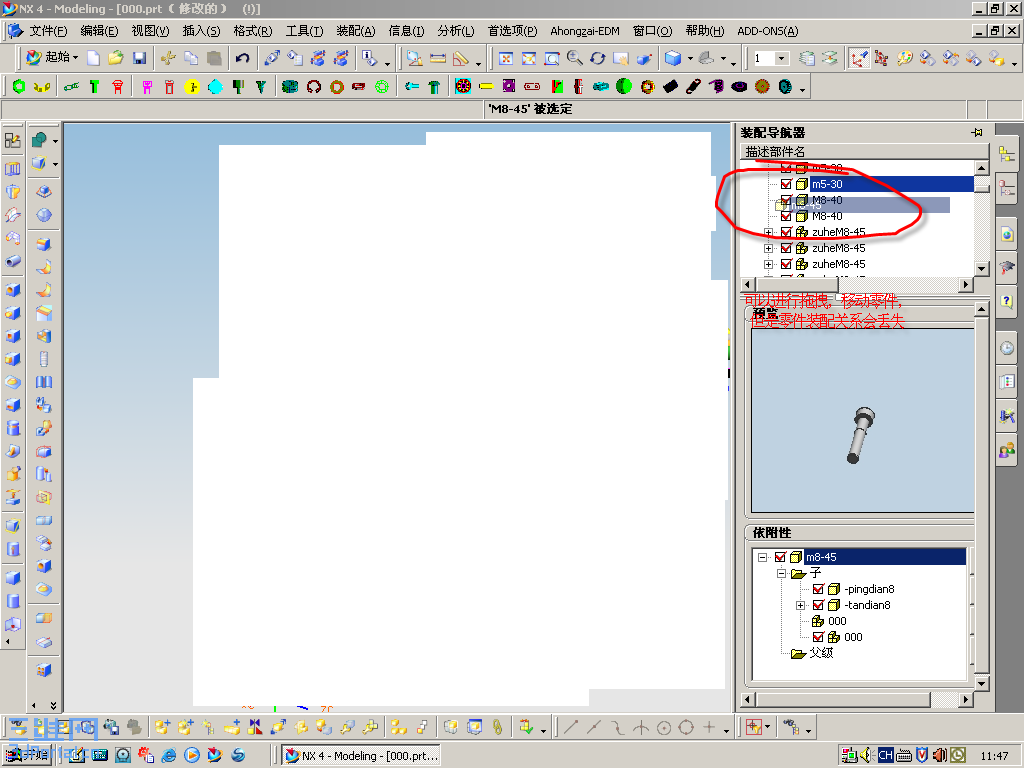Uncheck m8-45 in the dependency tree

point(780,557)
